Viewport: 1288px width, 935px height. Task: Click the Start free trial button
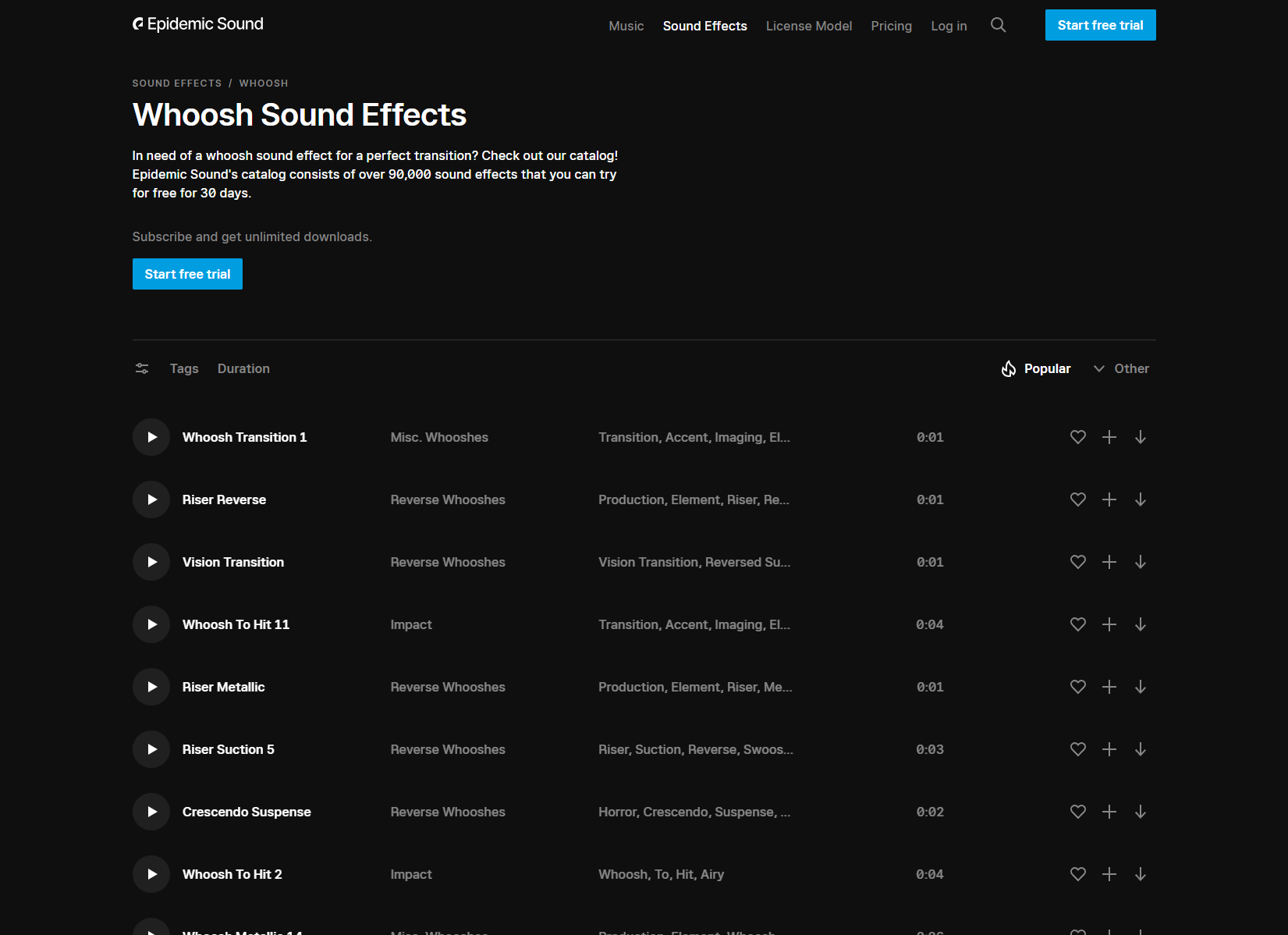click(187, 274)
